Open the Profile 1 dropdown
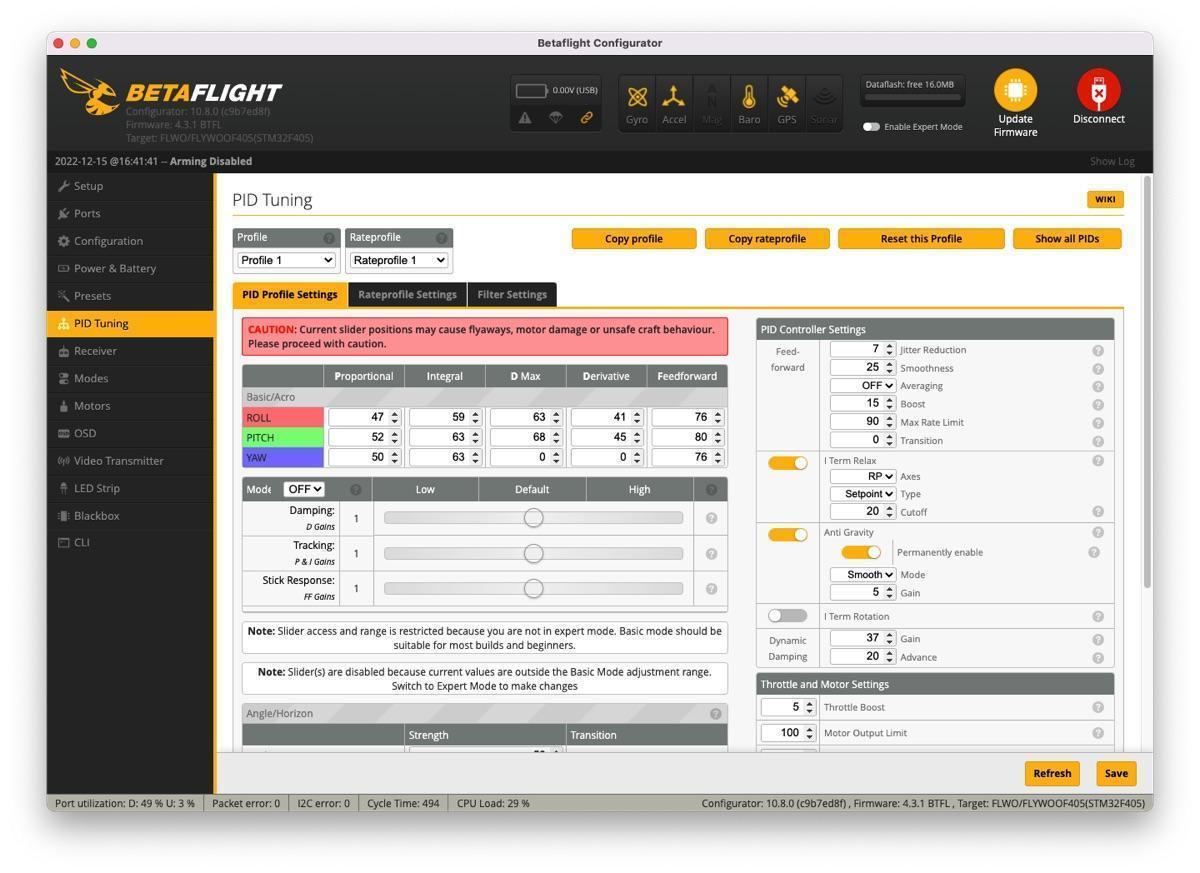The width and height of the screenshot is (1200, 873). pos(286,260)
